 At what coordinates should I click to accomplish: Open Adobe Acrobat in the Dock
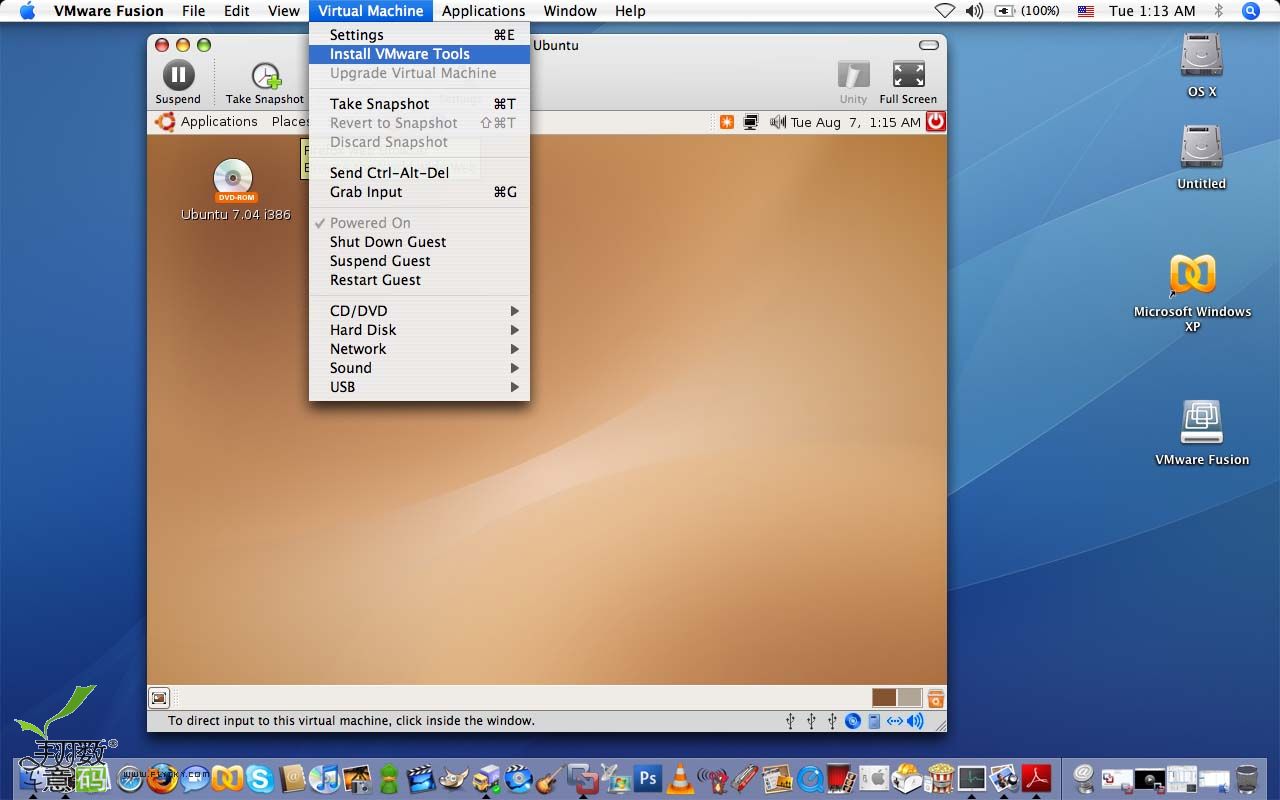[x=1036, y=778]
